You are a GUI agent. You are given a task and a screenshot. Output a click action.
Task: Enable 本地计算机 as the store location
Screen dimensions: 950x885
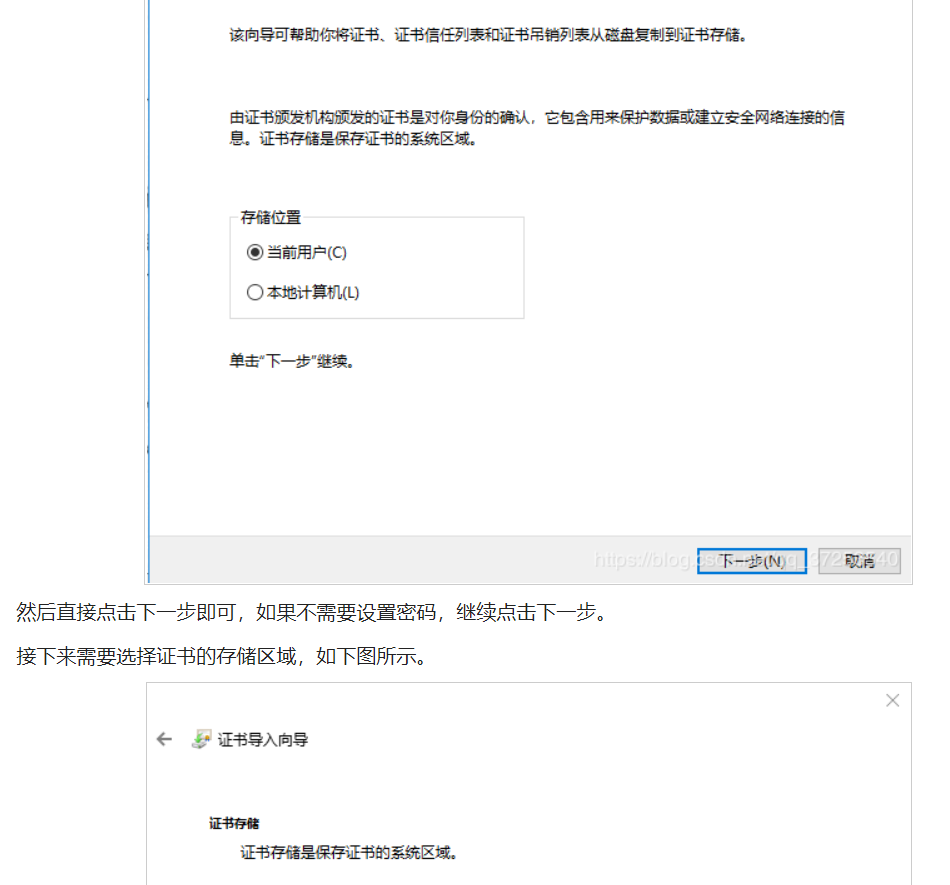coord(254,292)
